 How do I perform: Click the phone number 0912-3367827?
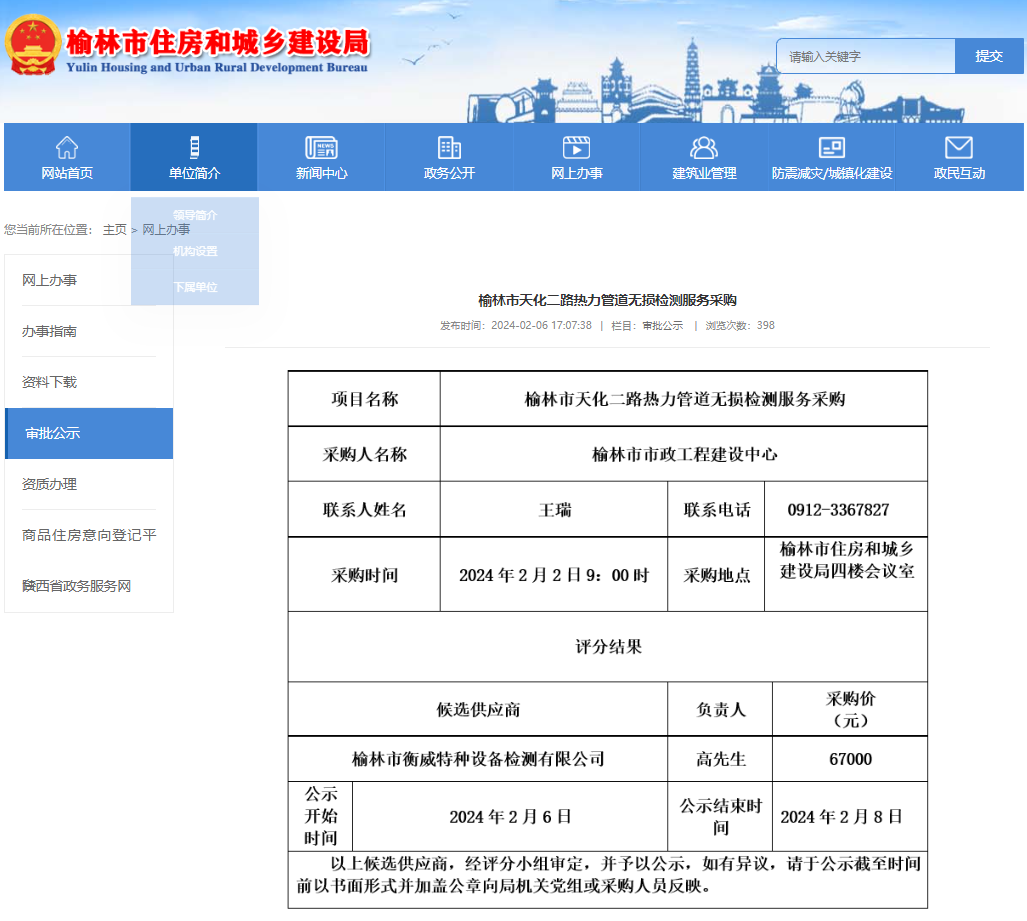click(x=838, y=510)
